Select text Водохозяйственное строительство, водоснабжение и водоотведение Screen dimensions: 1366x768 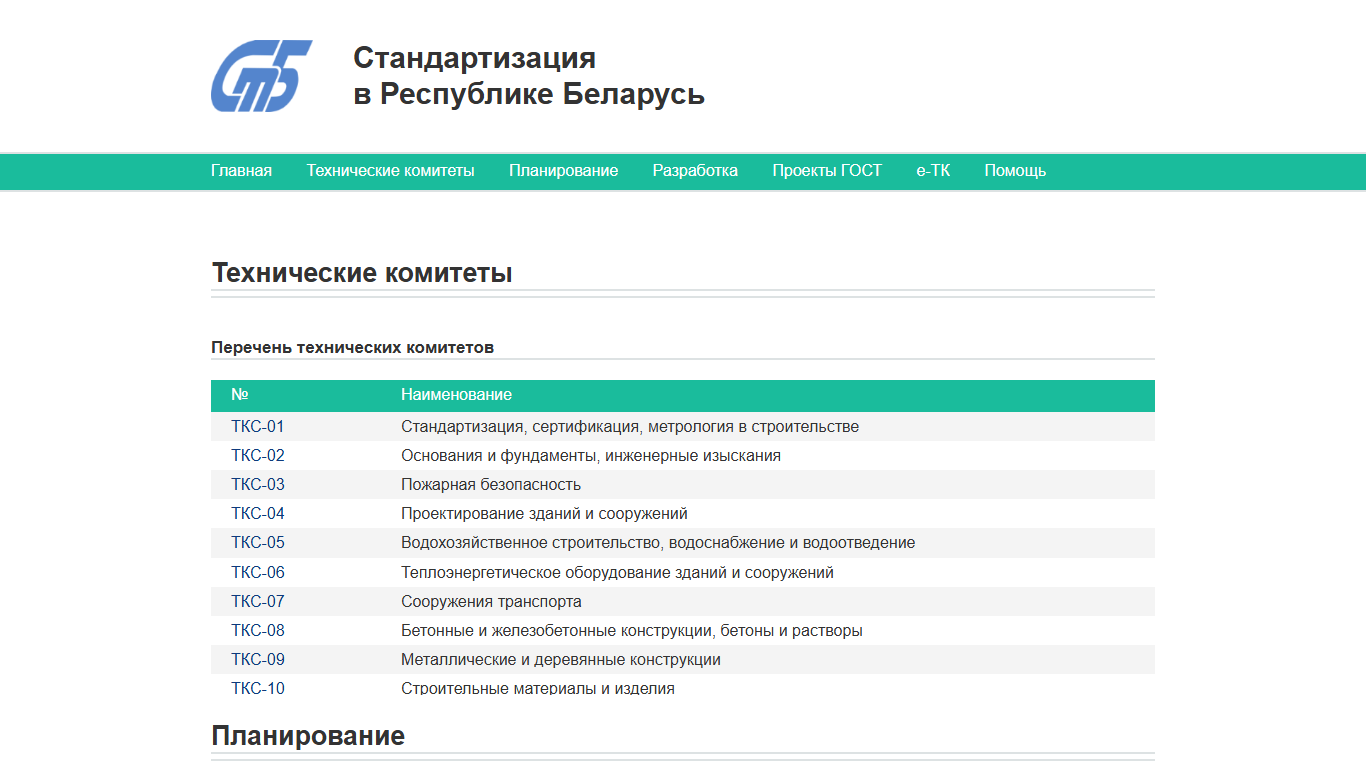pyautogui.click(x=658, y=542)
